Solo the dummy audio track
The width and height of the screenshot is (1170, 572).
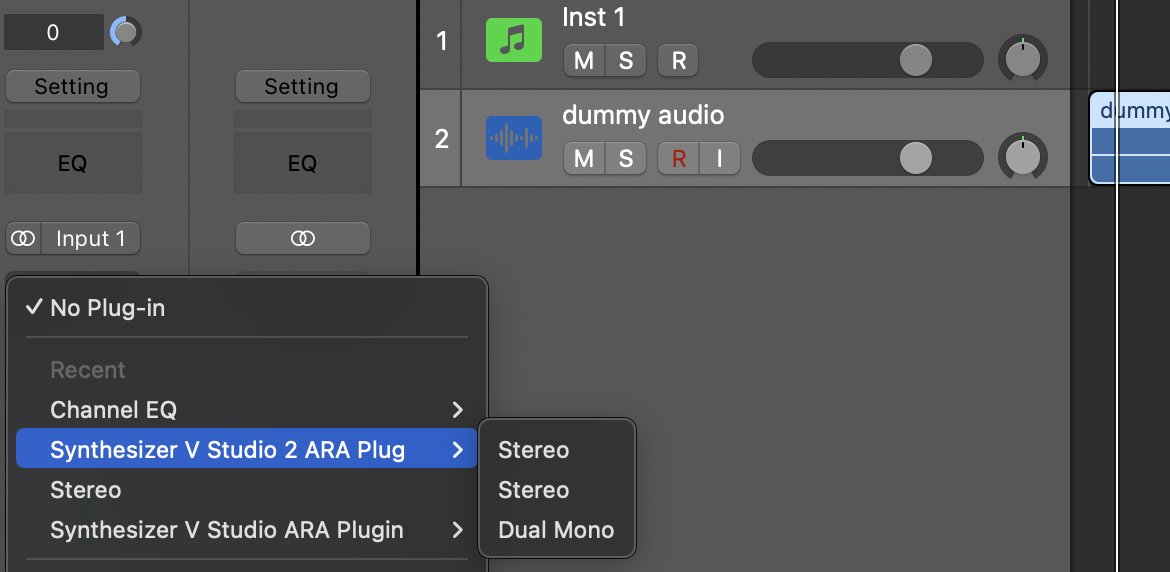coord(625,158)
